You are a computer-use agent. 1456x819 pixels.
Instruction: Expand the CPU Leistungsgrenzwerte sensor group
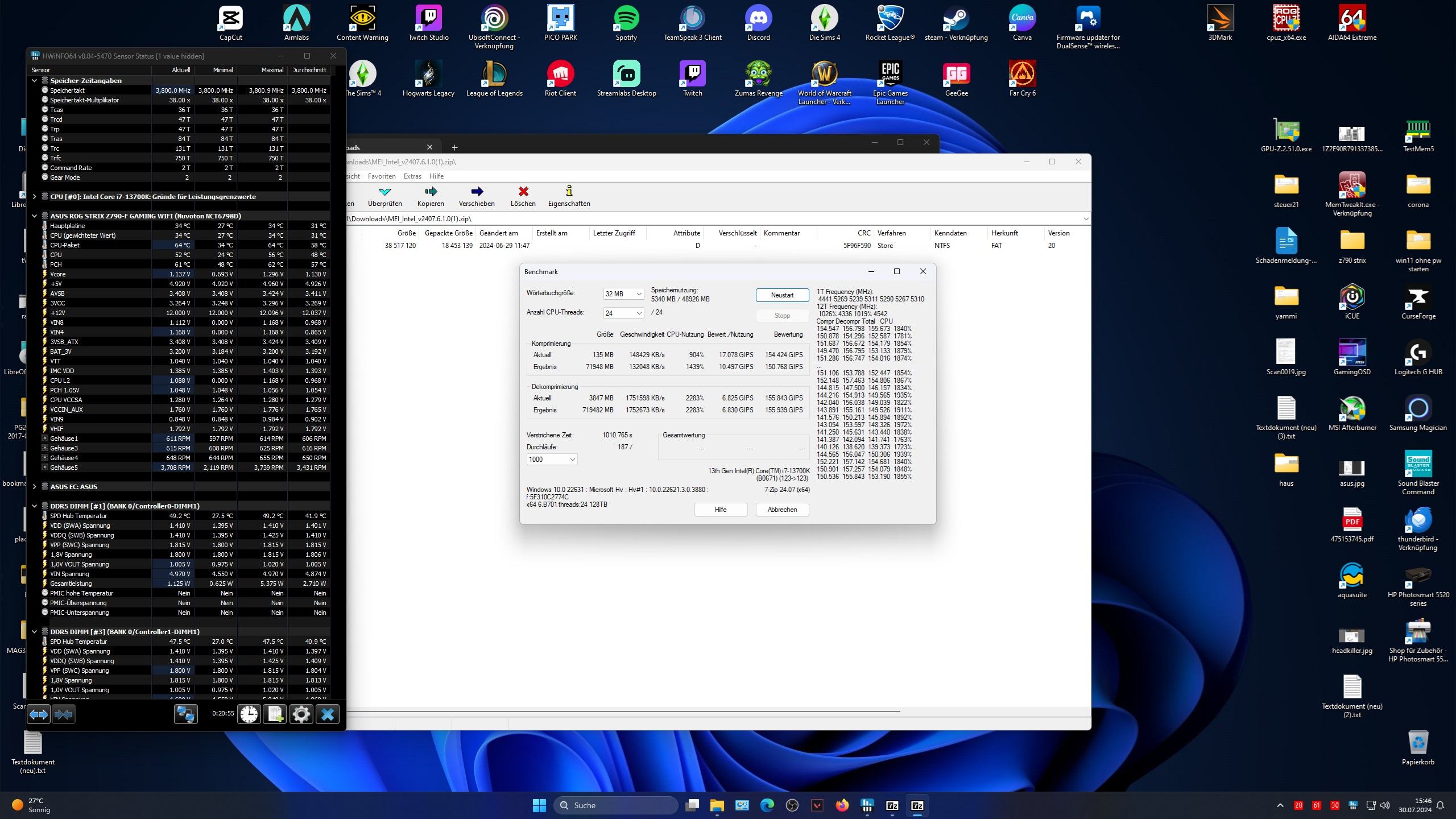coord(35,197)
